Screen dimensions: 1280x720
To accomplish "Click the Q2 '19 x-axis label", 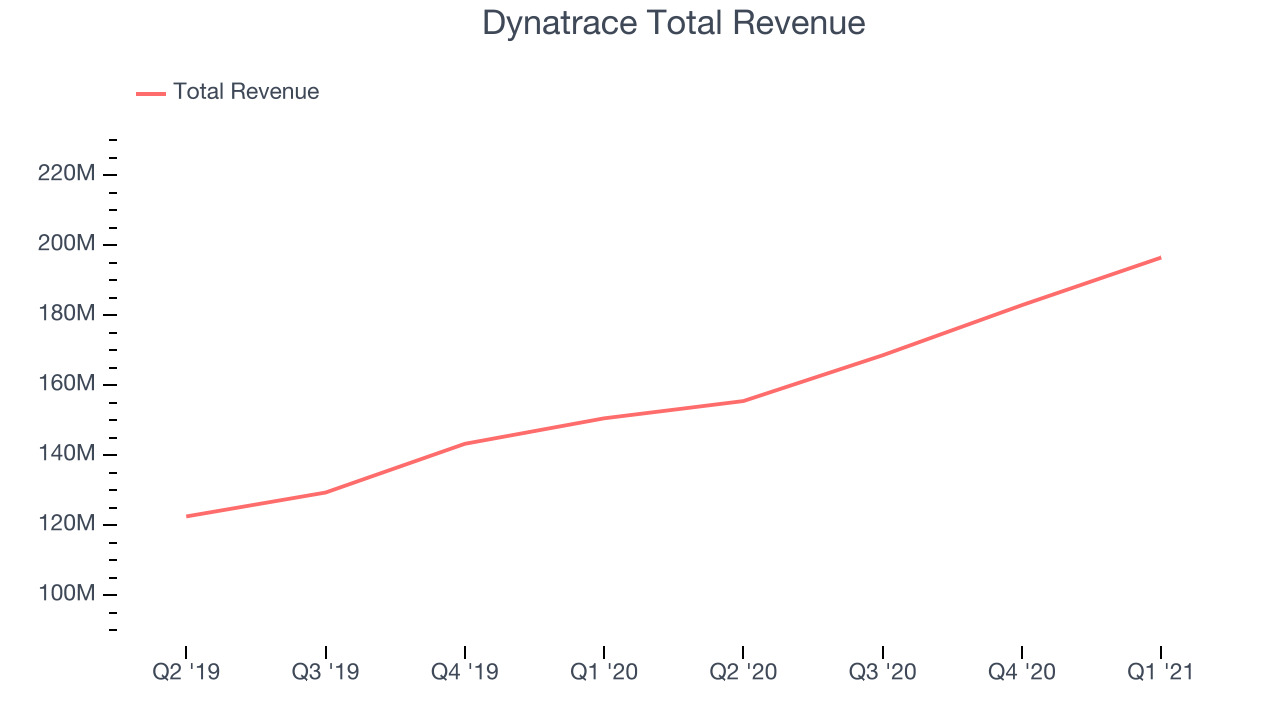I will [x=186, y=673].
